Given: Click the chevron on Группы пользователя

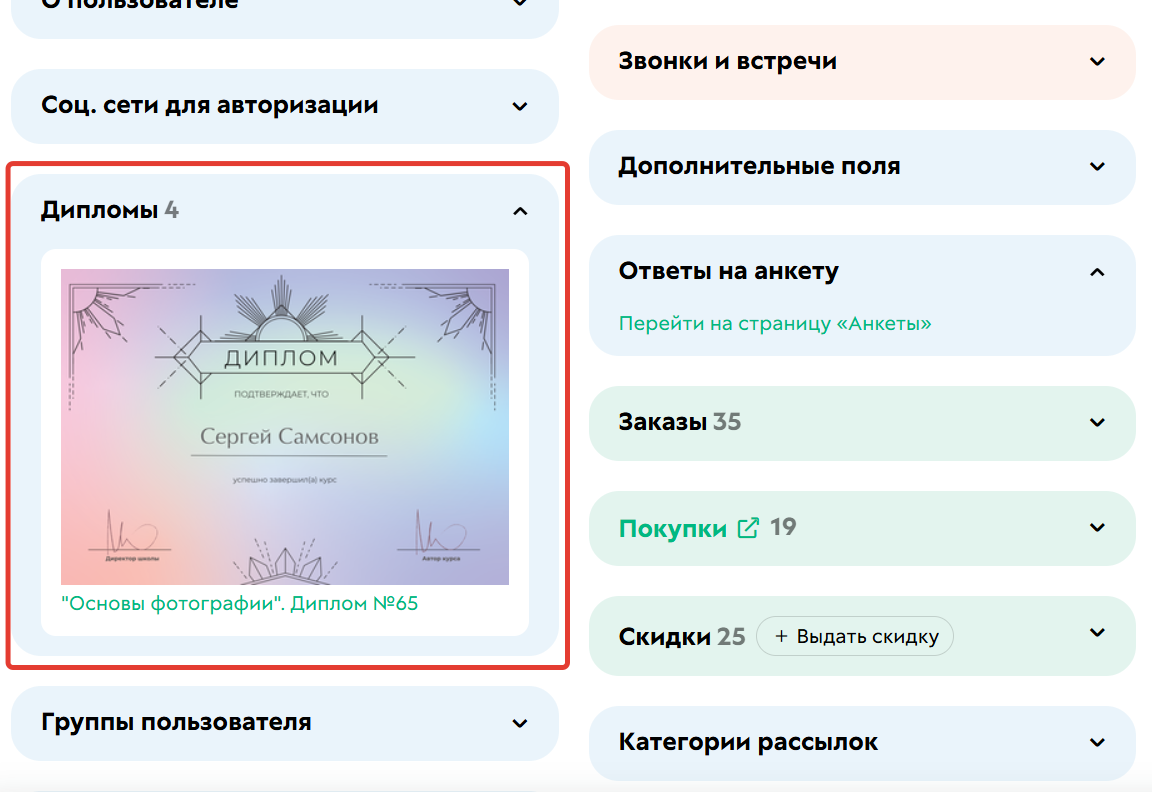Looking at the screenshot, I should 519,723.
